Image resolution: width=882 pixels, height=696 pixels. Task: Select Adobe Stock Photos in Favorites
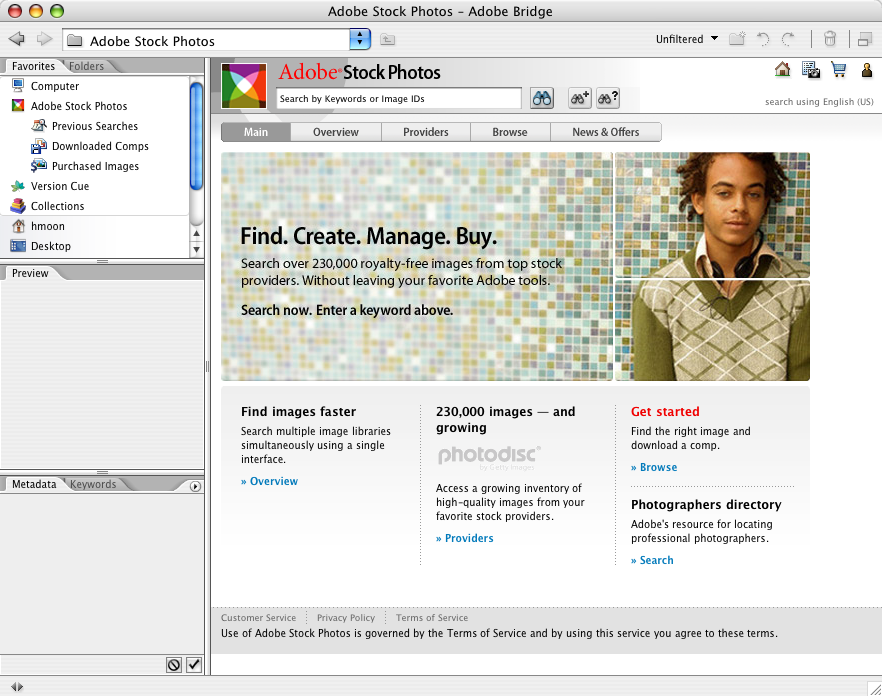[79, 106]
